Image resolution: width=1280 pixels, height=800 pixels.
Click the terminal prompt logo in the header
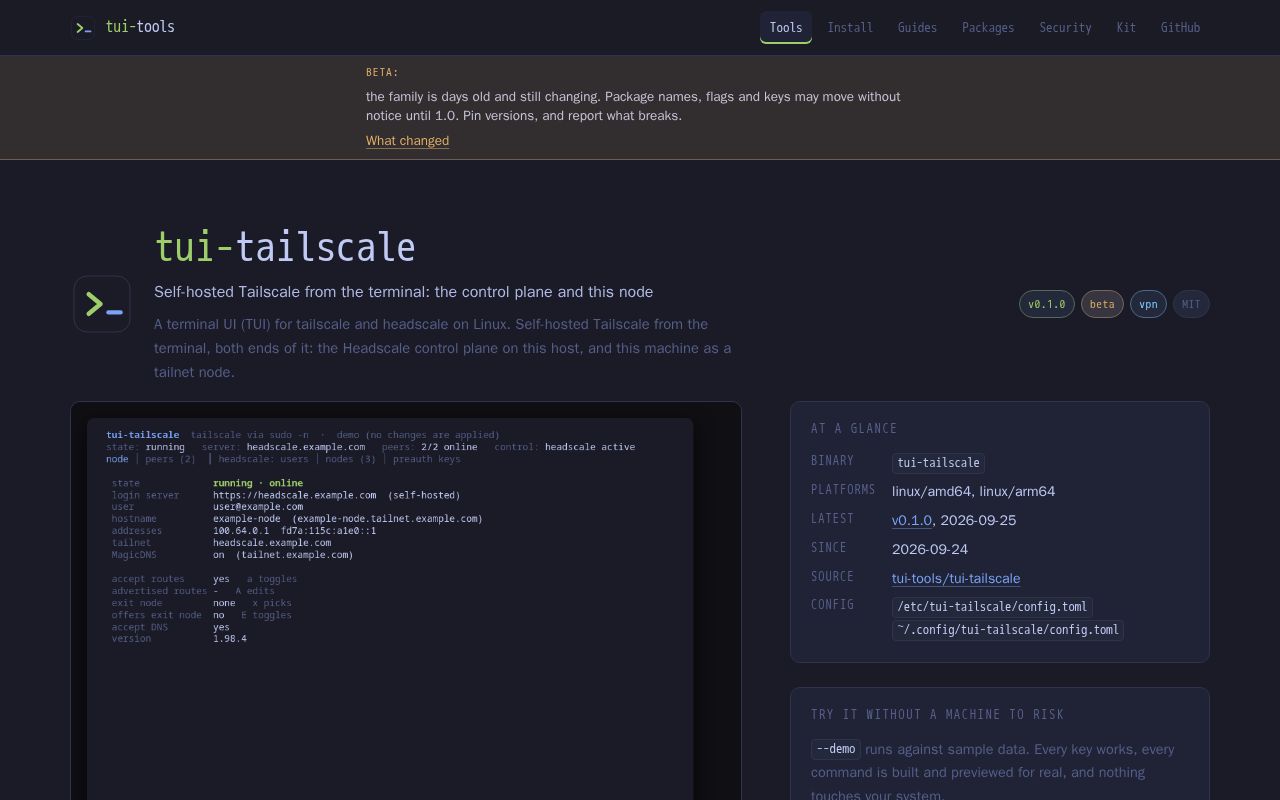(84, 27)
